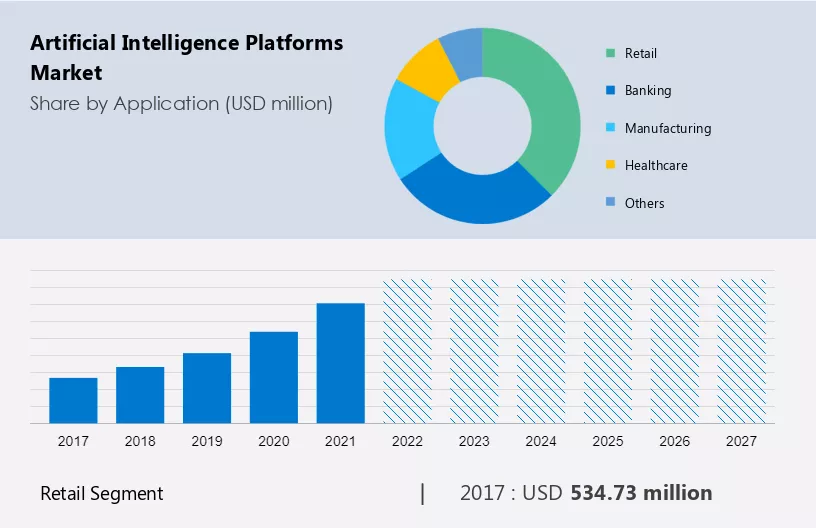Click the hatched 2024 forecast bar

[x=541, y=351]
